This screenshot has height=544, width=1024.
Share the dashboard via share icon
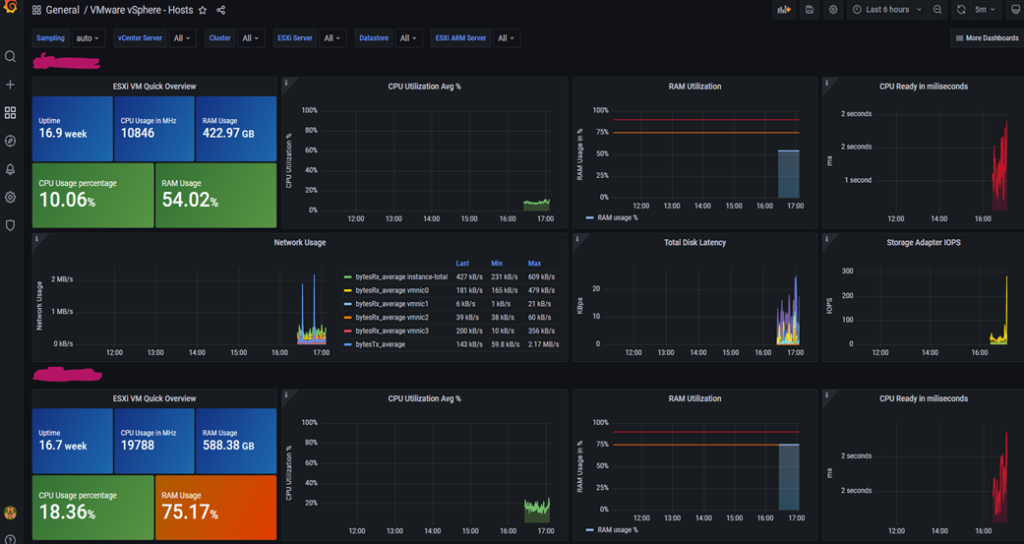tap(221, 10)
